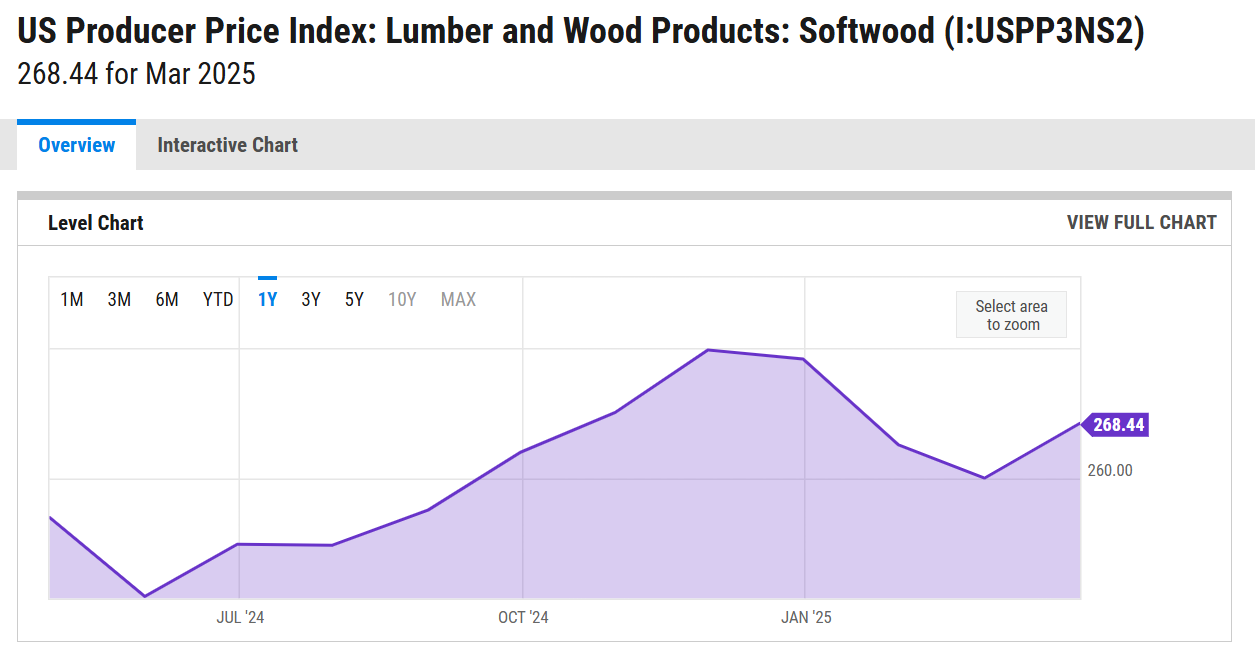Click the JUL '24 axis label

239,617
